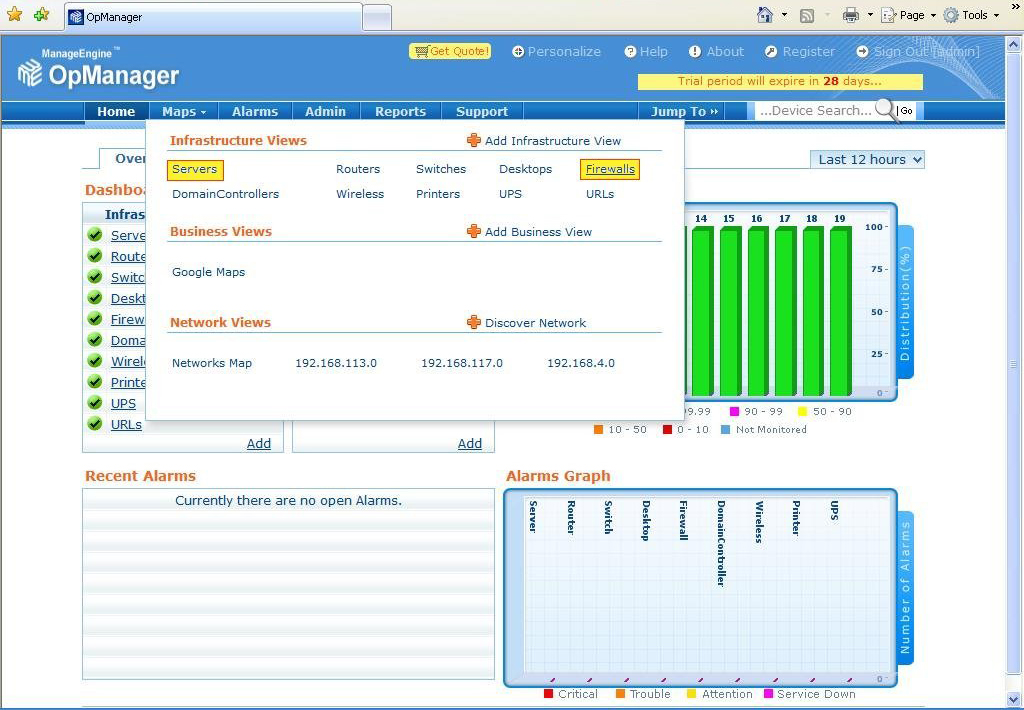Screen dimensions: 1024x710
Task: Open the 192.168.113.0 network view
Action: 336,363
